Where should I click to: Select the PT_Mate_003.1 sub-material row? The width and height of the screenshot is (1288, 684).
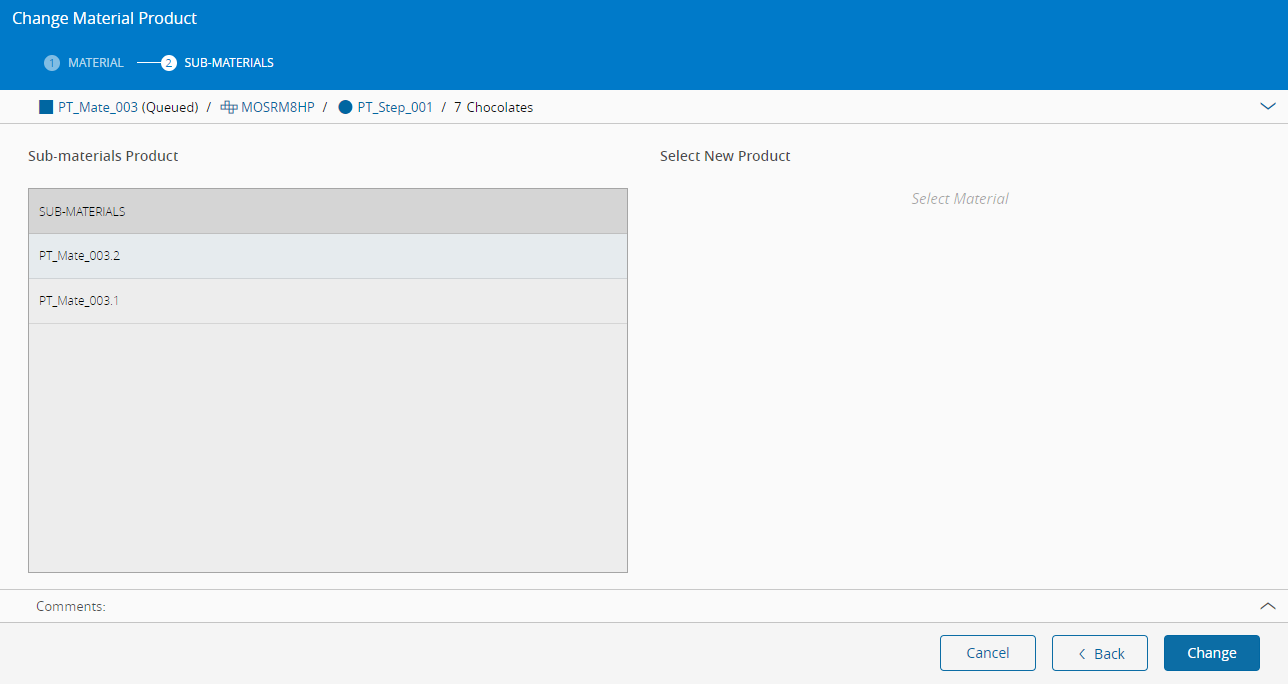coord(327,301)
